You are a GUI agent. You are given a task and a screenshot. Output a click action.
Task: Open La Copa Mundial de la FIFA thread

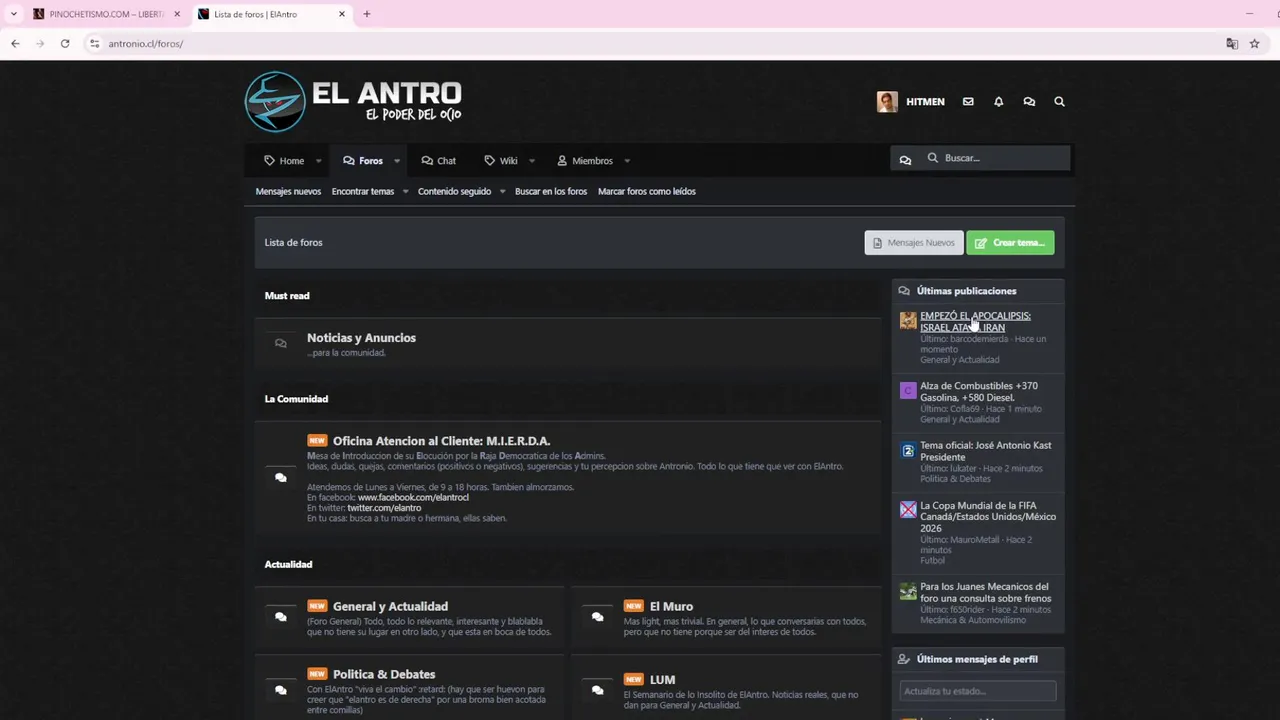pyautogui.click(x=988, y=517)
